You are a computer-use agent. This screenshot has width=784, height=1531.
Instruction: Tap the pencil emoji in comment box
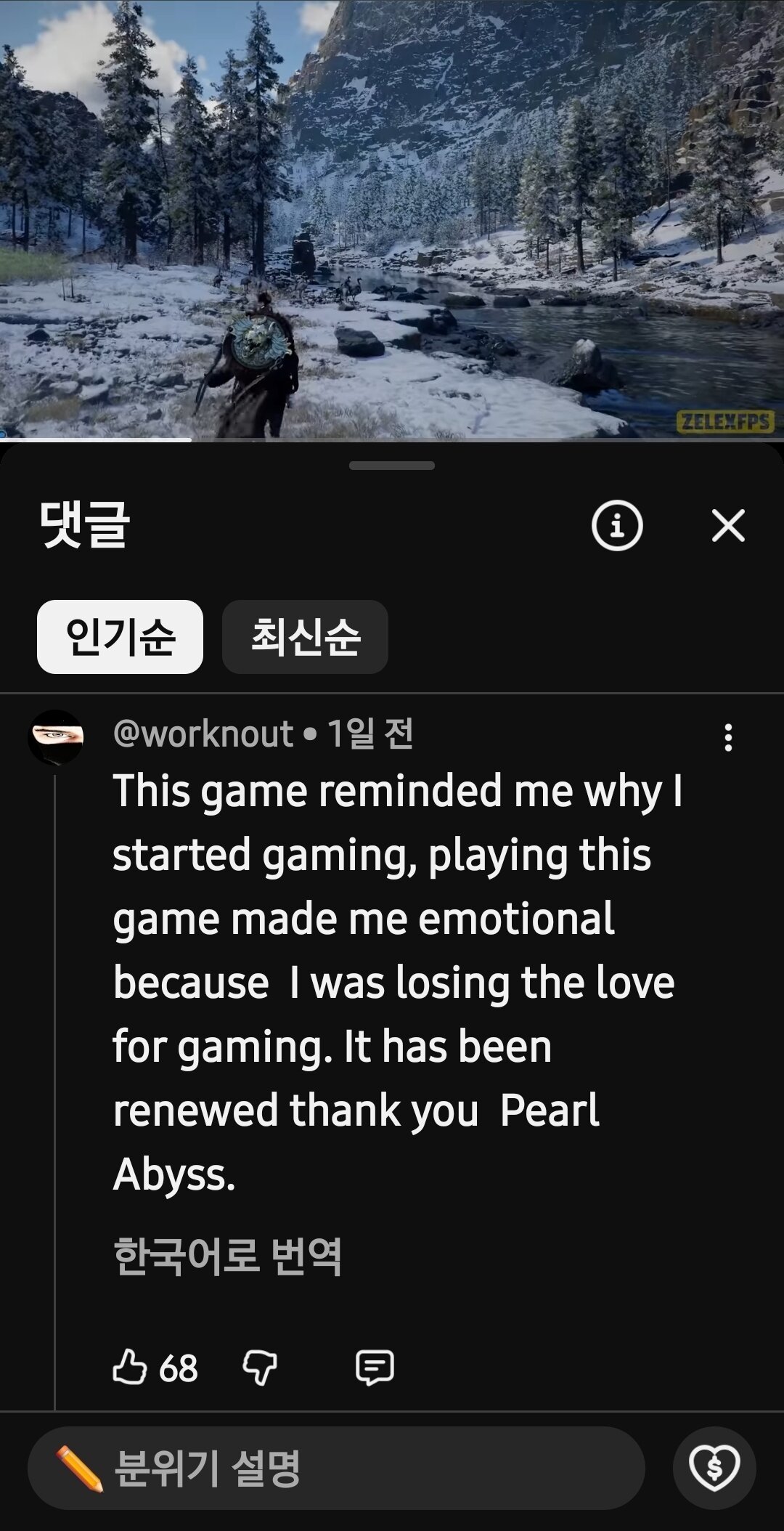pos(79,1469)
